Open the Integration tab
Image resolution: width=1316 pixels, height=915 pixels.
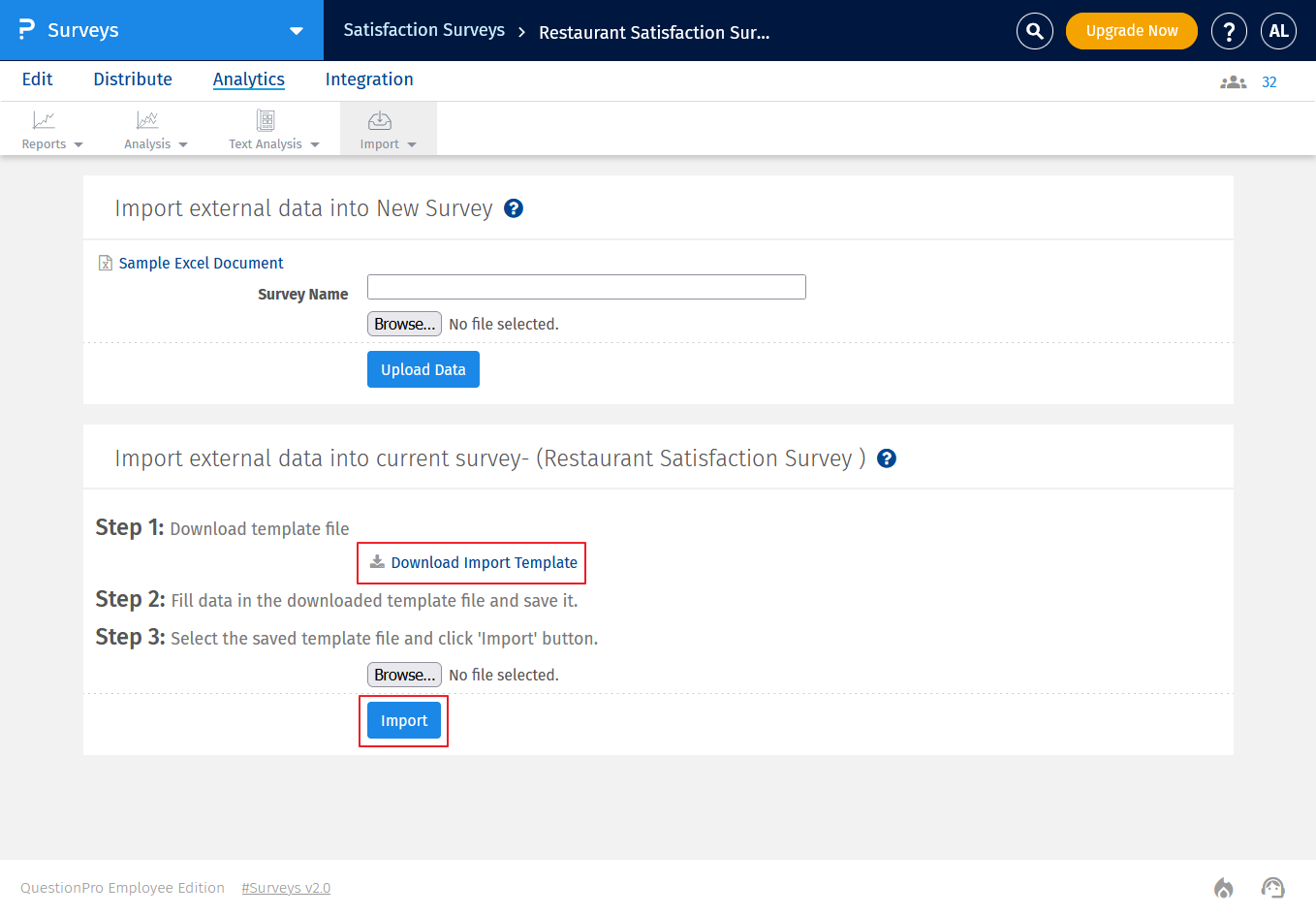(369, 79)
